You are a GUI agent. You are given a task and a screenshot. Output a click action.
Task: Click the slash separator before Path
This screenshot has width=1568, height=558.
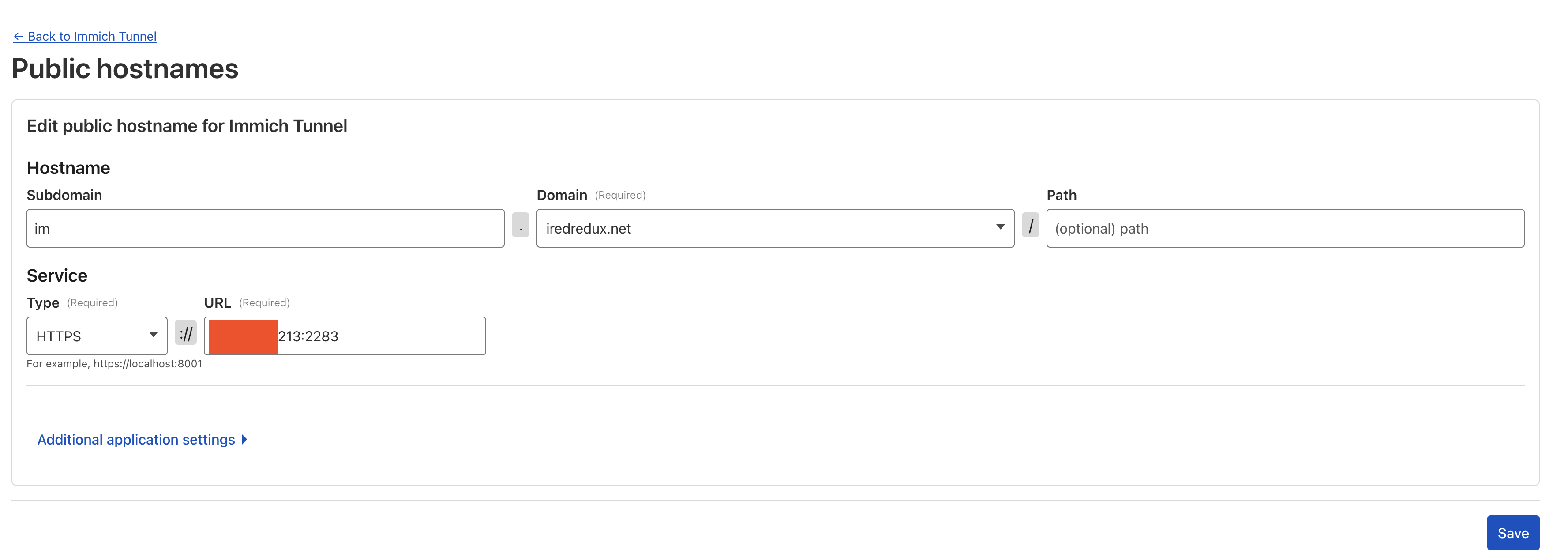coord(1031,226)
